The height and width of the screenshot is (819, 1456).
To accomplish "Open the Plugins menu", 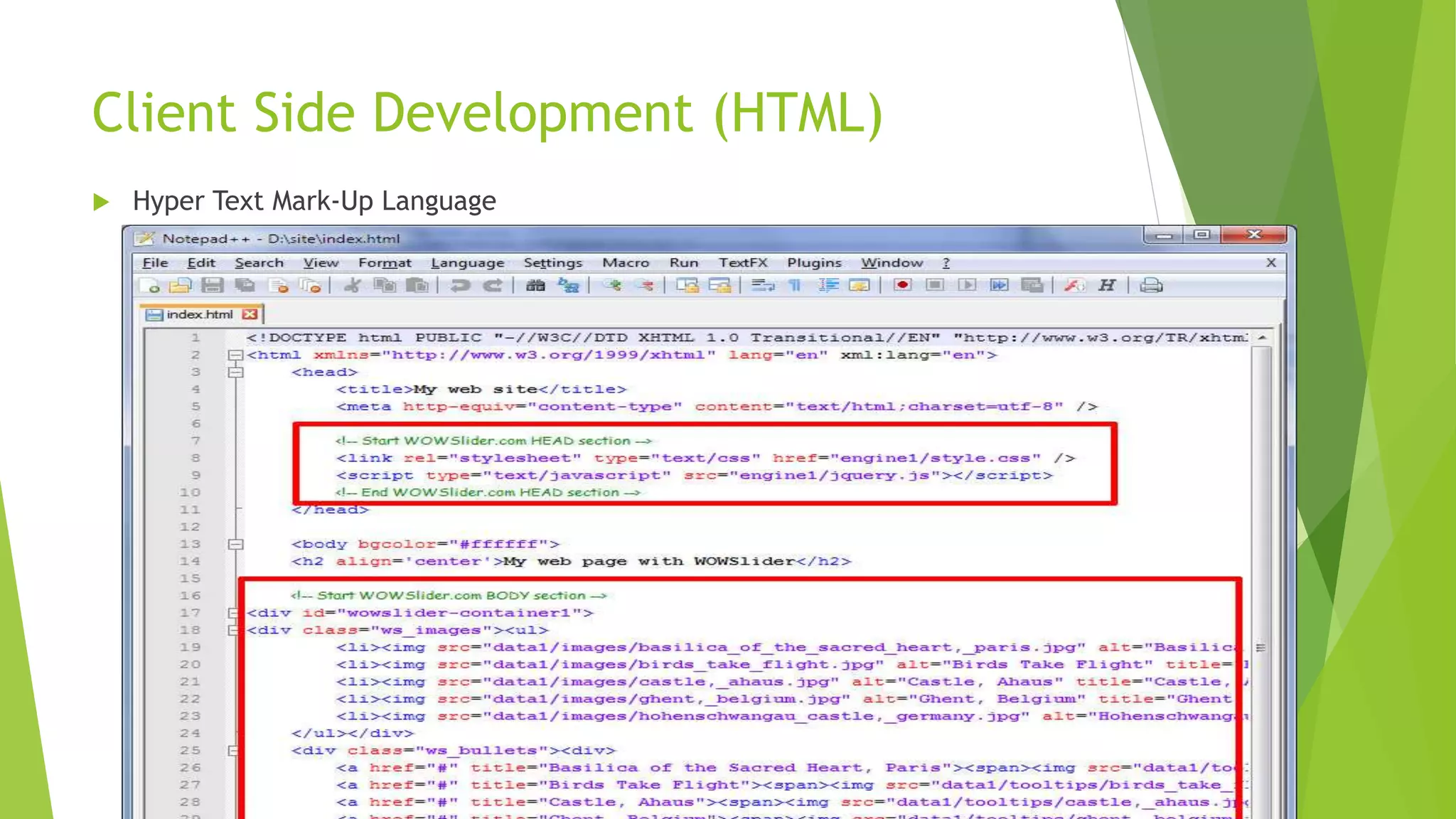I will point(814,263).
